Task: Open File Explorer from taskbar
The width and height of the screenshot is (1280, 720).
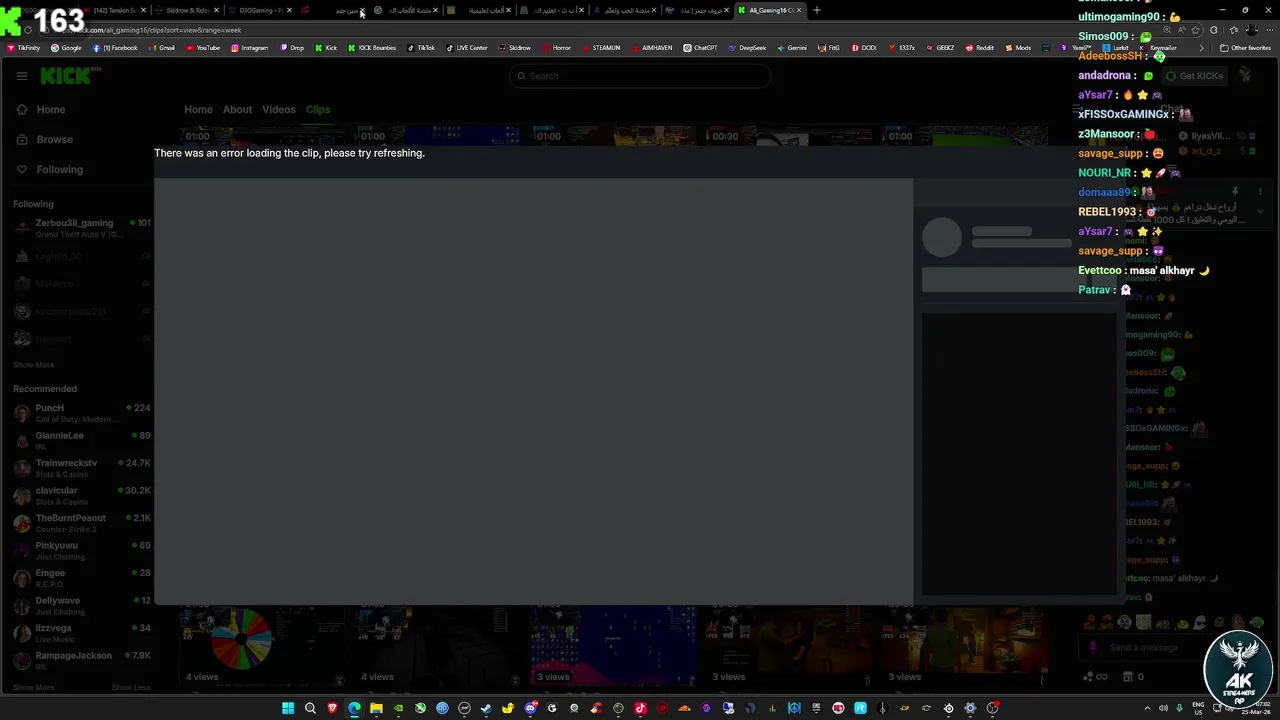Action: [376, 708]
